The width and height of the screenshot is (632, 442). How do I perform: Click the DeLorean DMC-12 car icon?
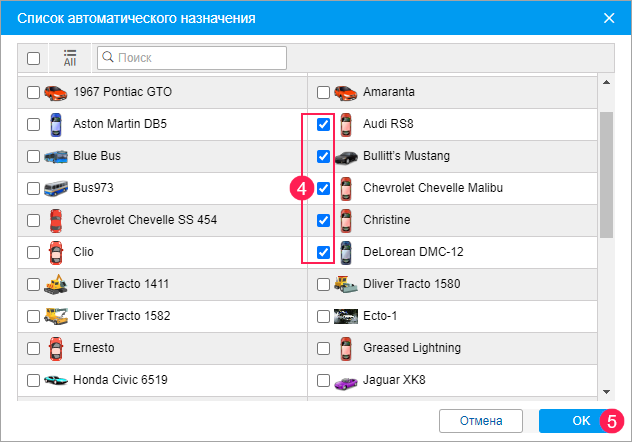tap(346, 252)
